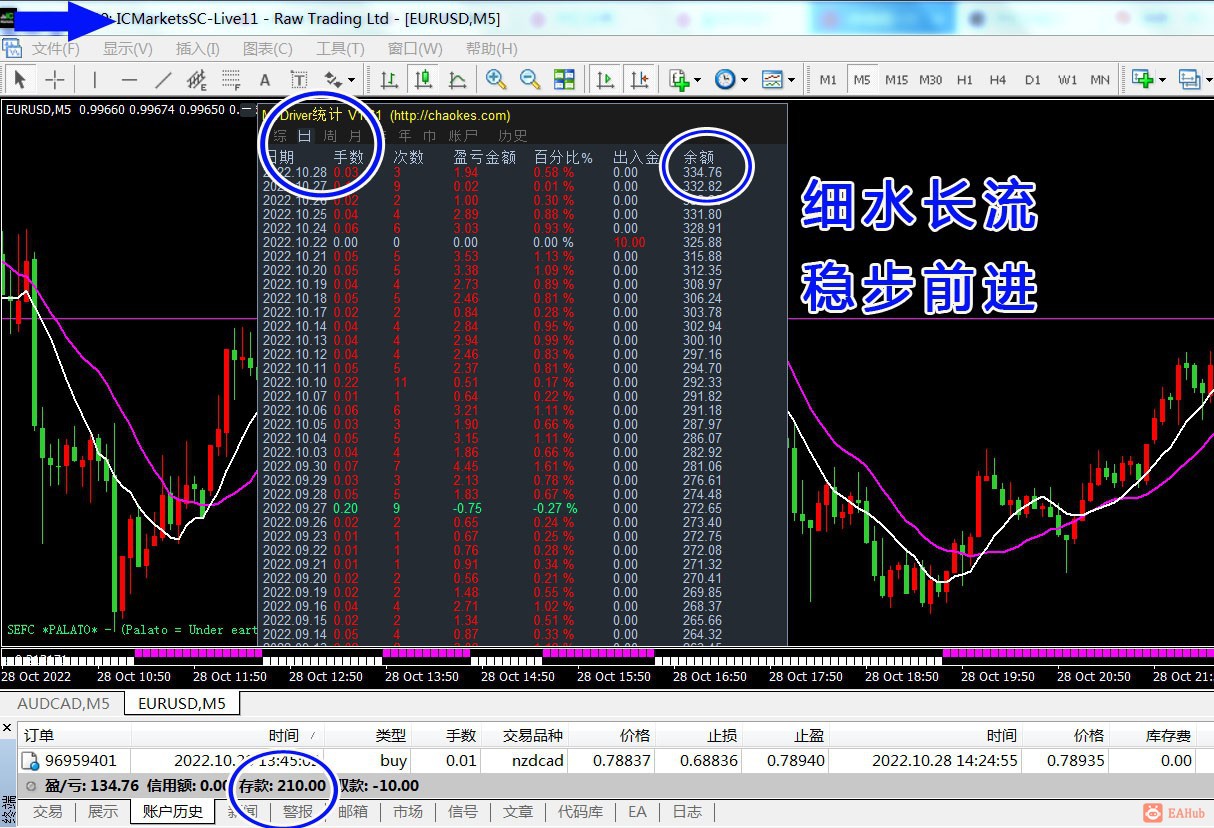Image resolution: width=1214 pixels, height=828 pixels.
Task: Switch to W1 weekly timeframe
Action: (x=1067, y=80)
